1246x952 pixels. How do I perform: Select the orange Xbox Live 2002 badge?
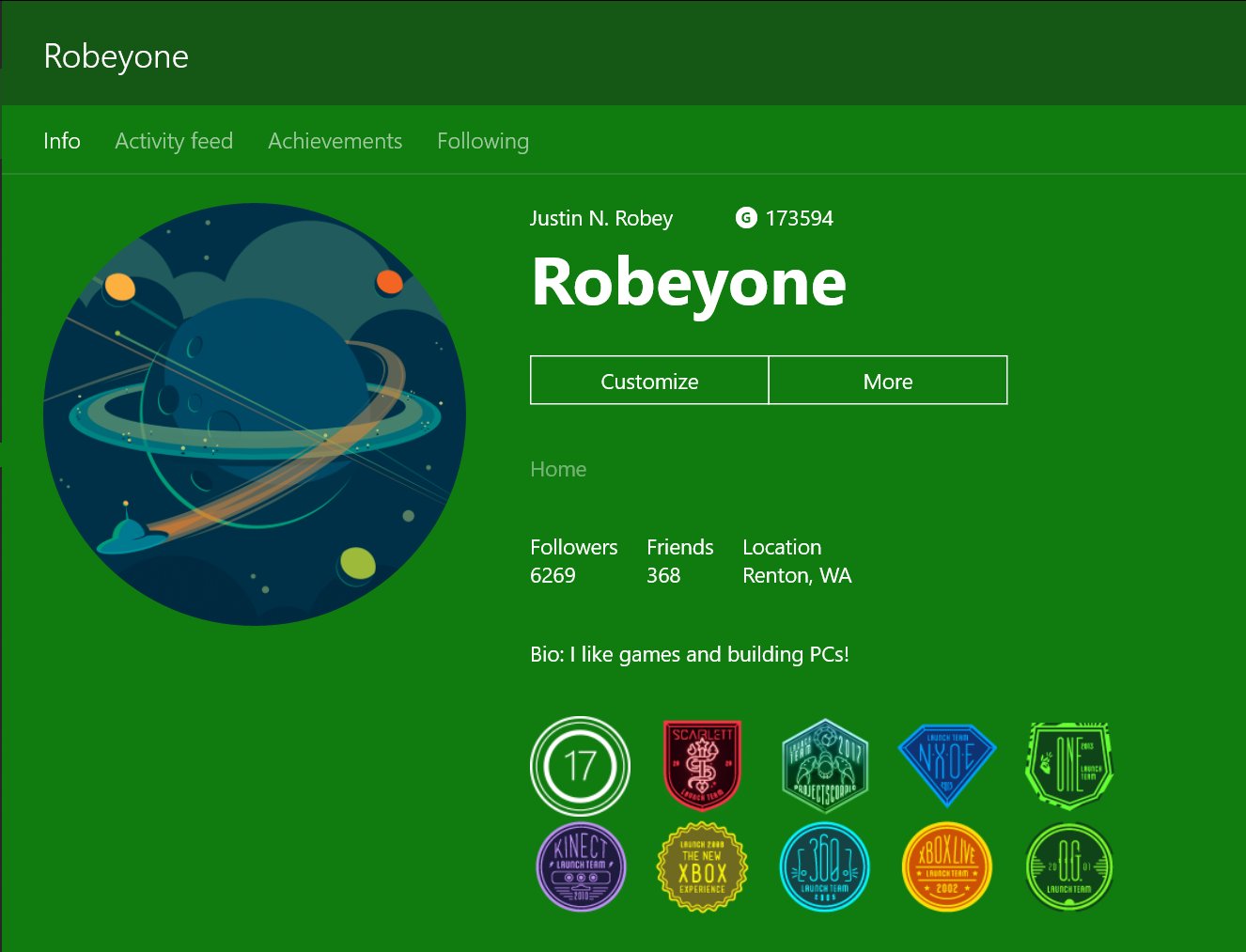(x=947, y=866)
